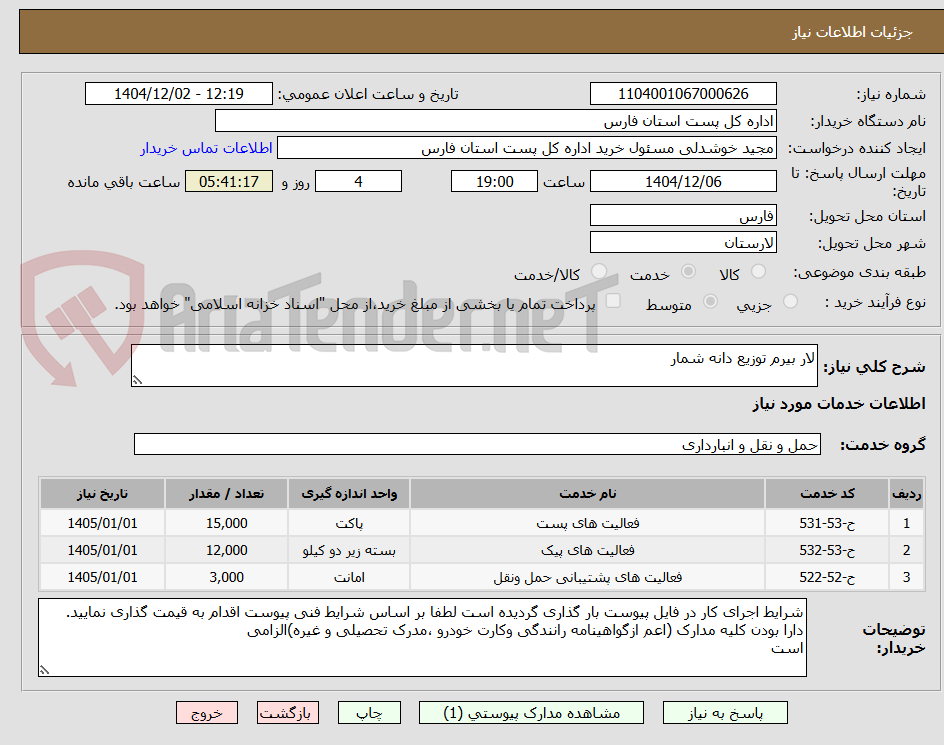Click the توضیحات خریدار text area
The image size is (944, 745).
pos(422,637)
